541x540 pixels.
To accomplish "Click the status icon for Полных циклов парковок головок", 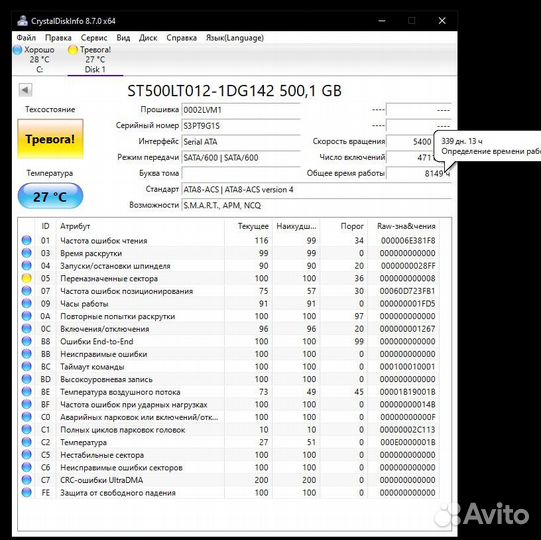I will (x=27, y=429).
